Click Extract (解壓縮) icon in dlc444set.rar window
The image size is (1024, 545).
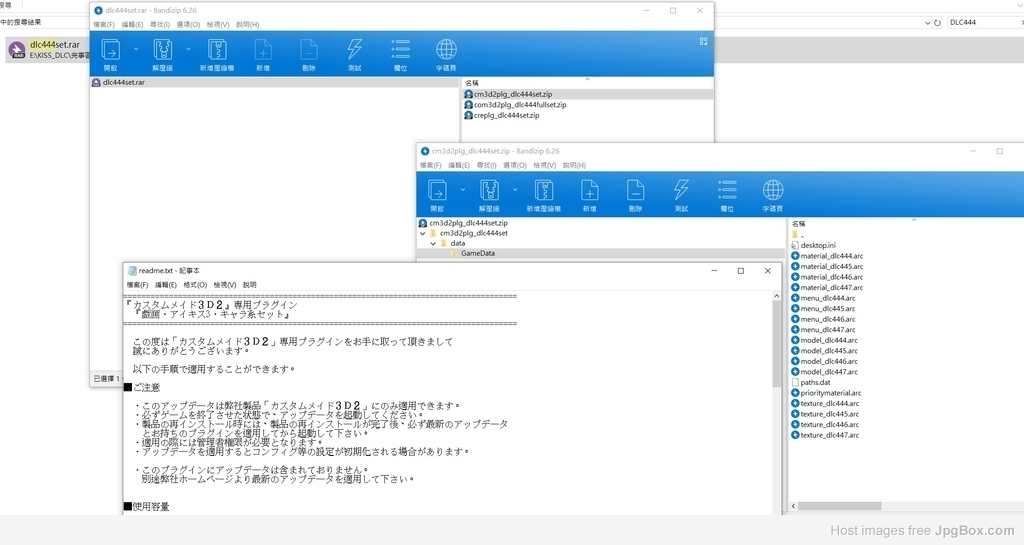[163, 50]
